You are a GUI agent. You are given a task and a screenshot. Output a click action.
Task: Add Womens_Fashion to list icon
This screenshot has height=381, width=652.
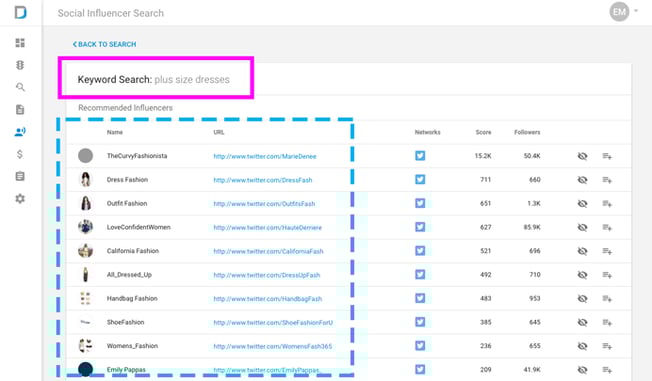(x=607, y=346)
